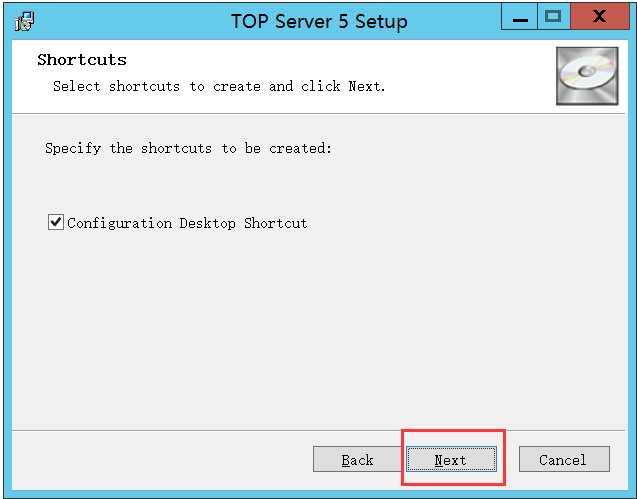Click the installer icon in the title bar
Screen dimensions: 637x499
25,20
